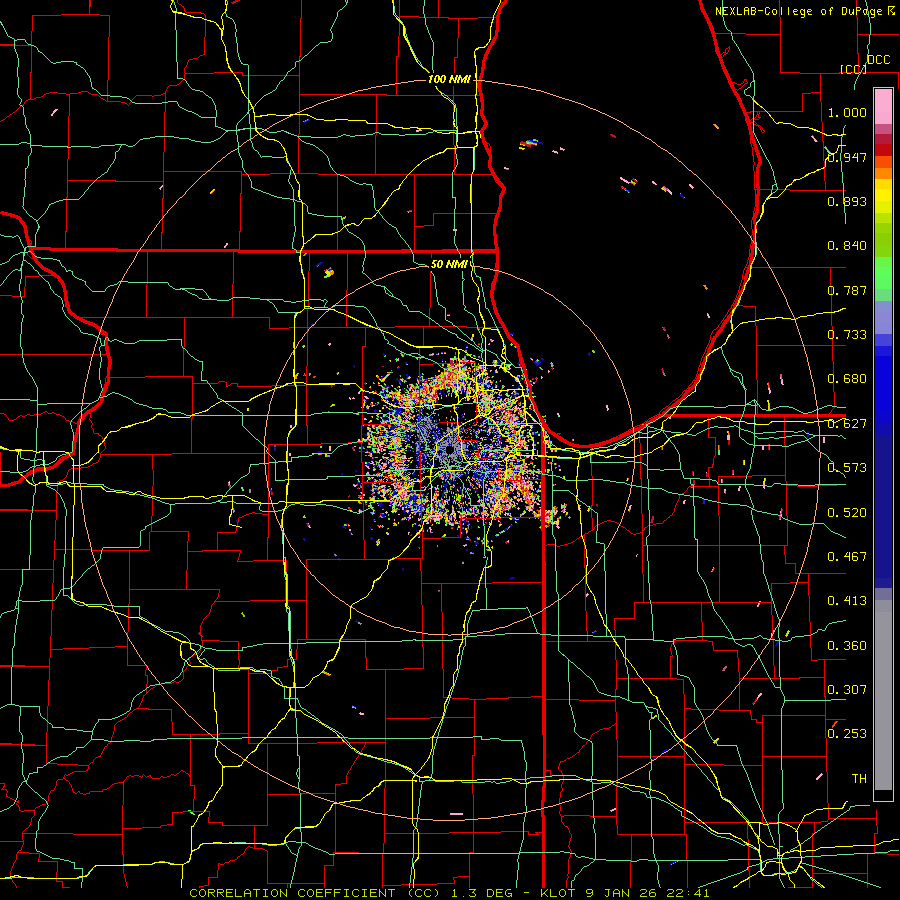Select the 0.520 scale value
900x900 pixels.
pos(847,513)
